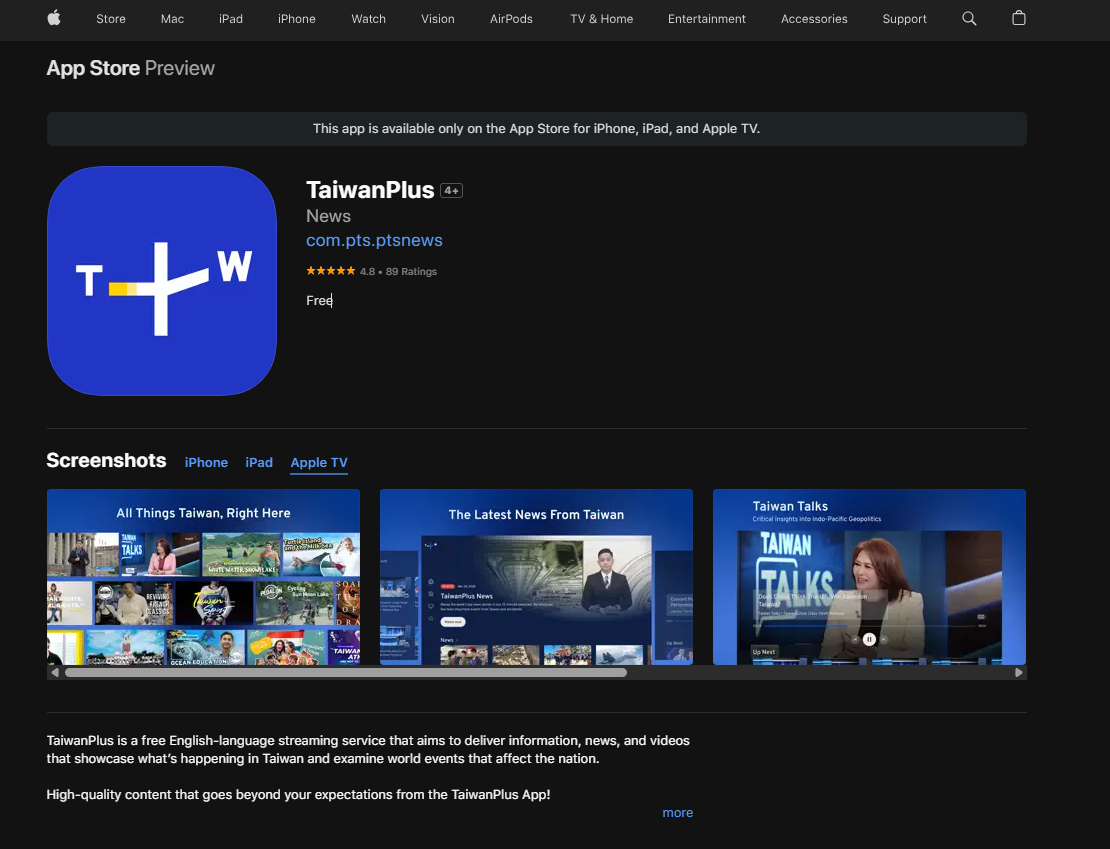Switch to the iPad screenshots tab
The image size is (1110, 849).
258,462
